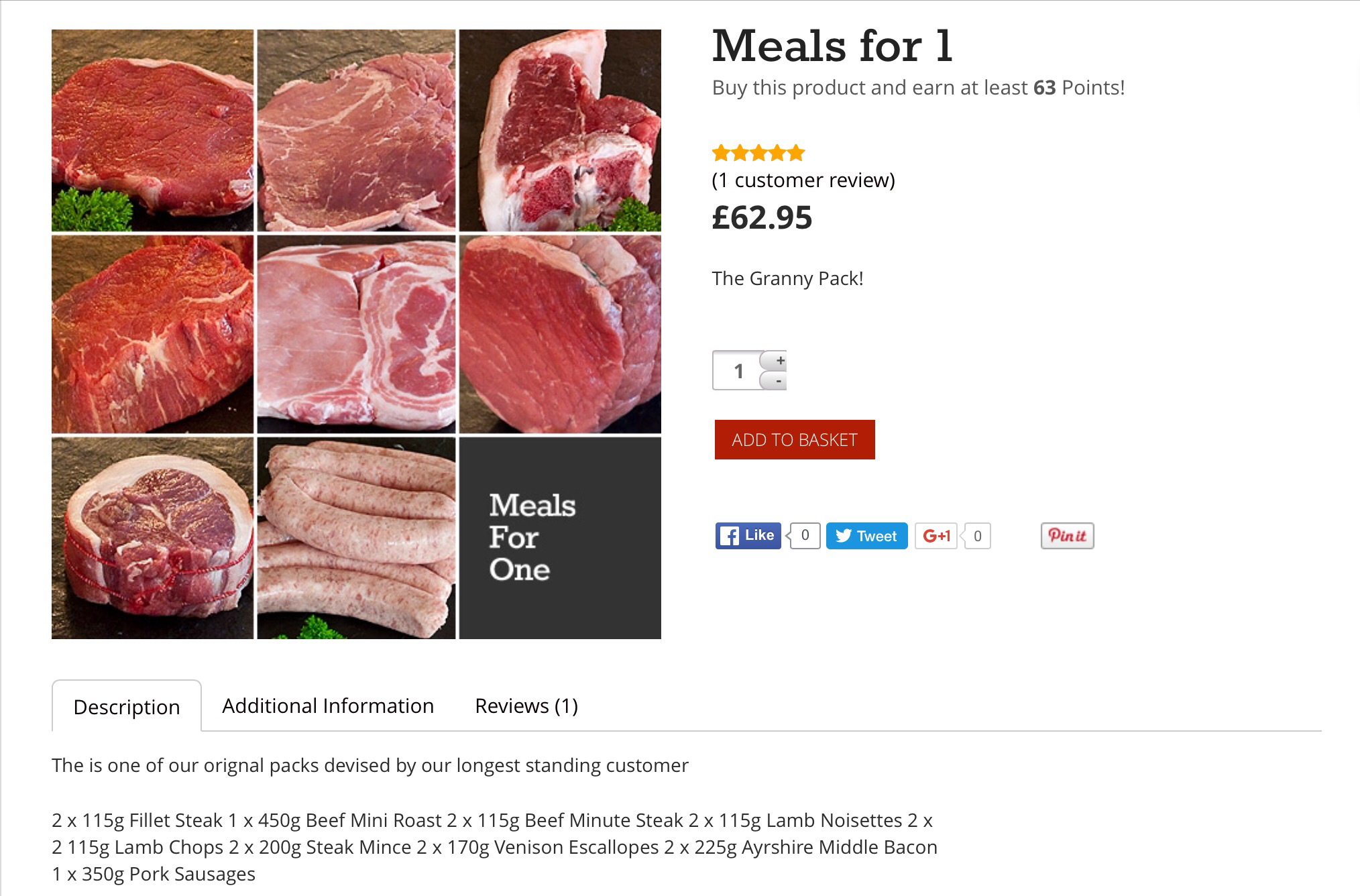Click the Google +1 button

point(936,536)
